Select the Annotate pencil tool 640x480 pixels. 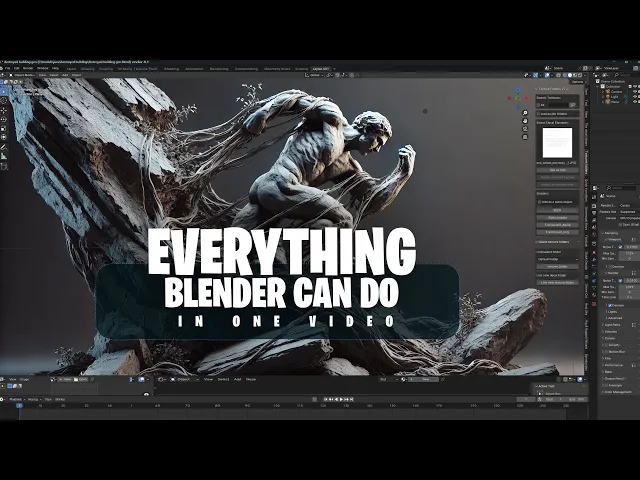(4, 147)
